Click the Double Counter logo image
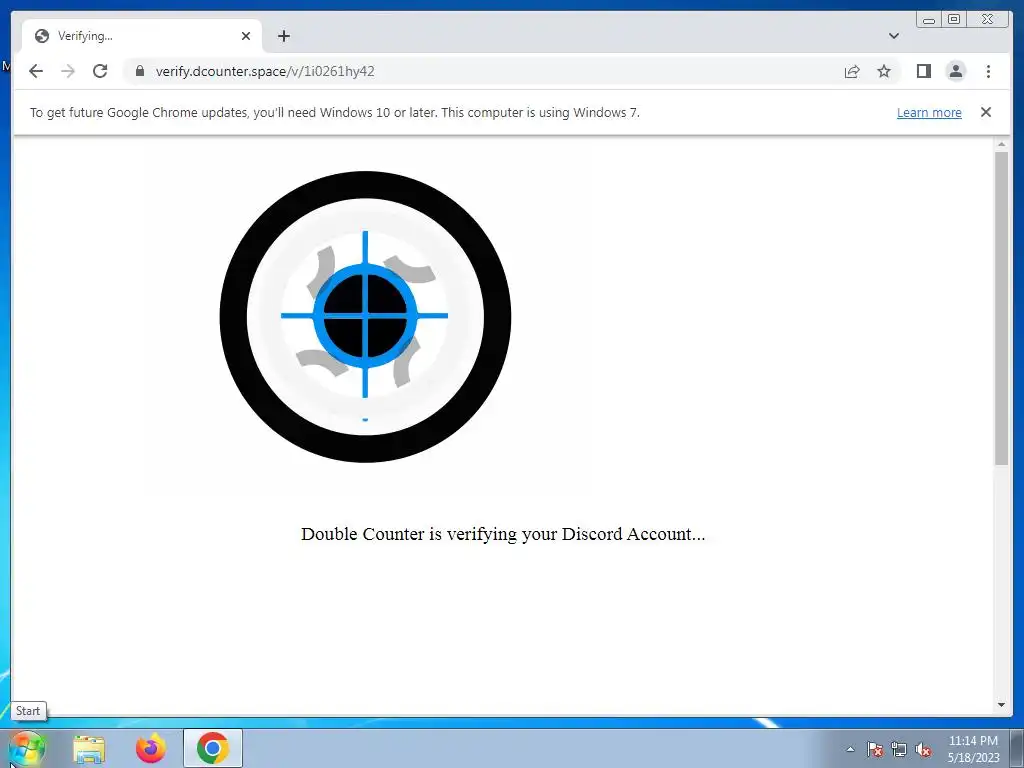Image resolution: width=1024 pixels, height=768 pixels. pyautogui.click(x=365, y=317)
